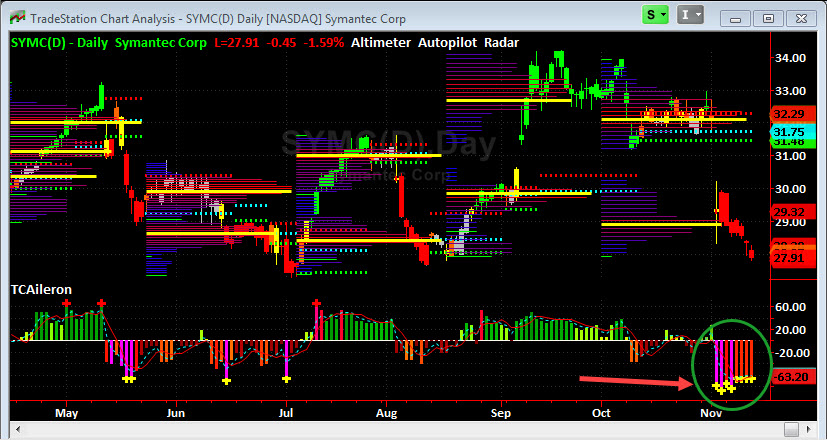Image resolution: width=827 pixels, height=441 pixels.
Task: Select the 'Altimeter' indicator label
Action: (381, 43)
